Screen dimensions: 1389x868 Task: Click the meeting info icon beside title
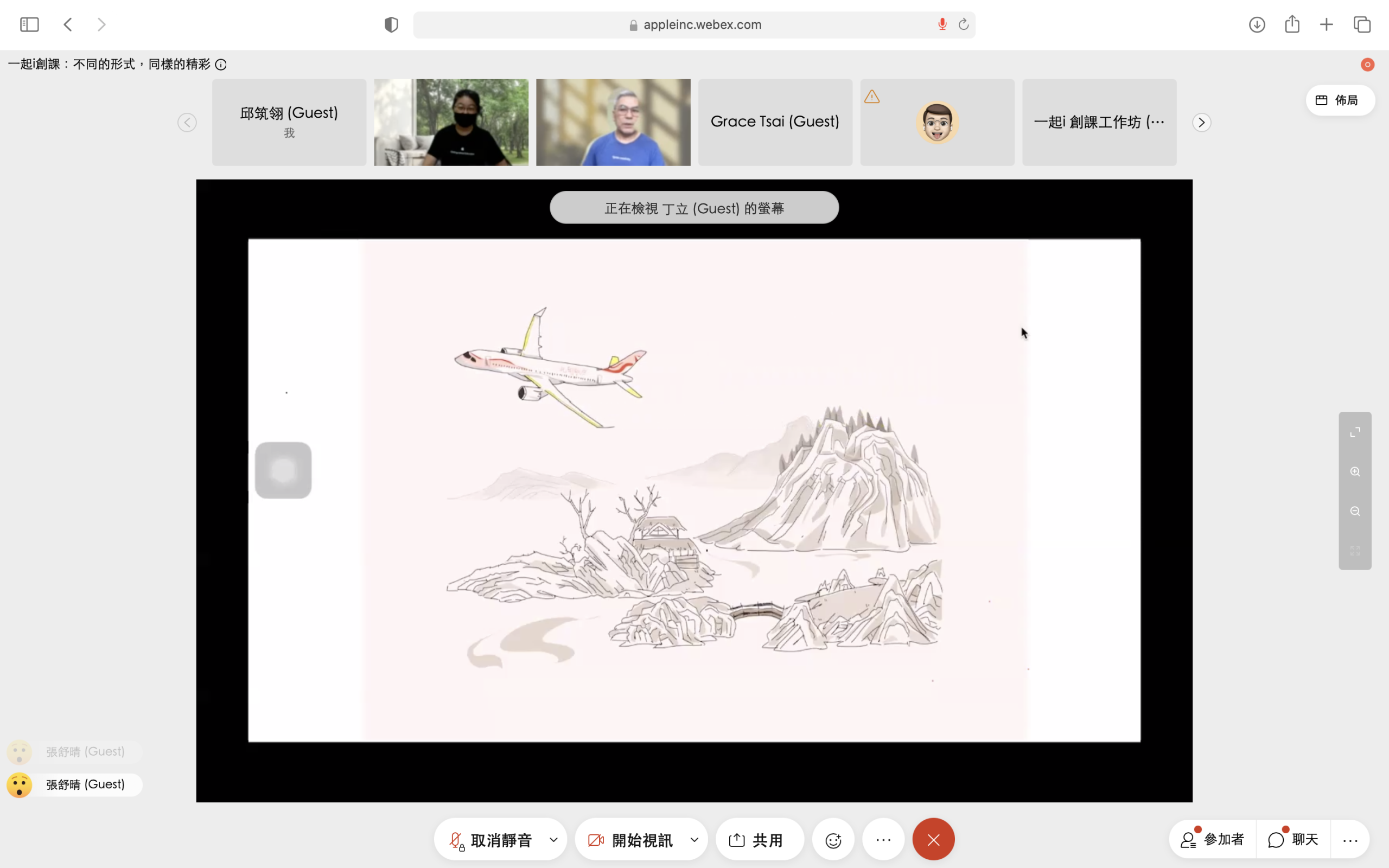pos(221,65)
